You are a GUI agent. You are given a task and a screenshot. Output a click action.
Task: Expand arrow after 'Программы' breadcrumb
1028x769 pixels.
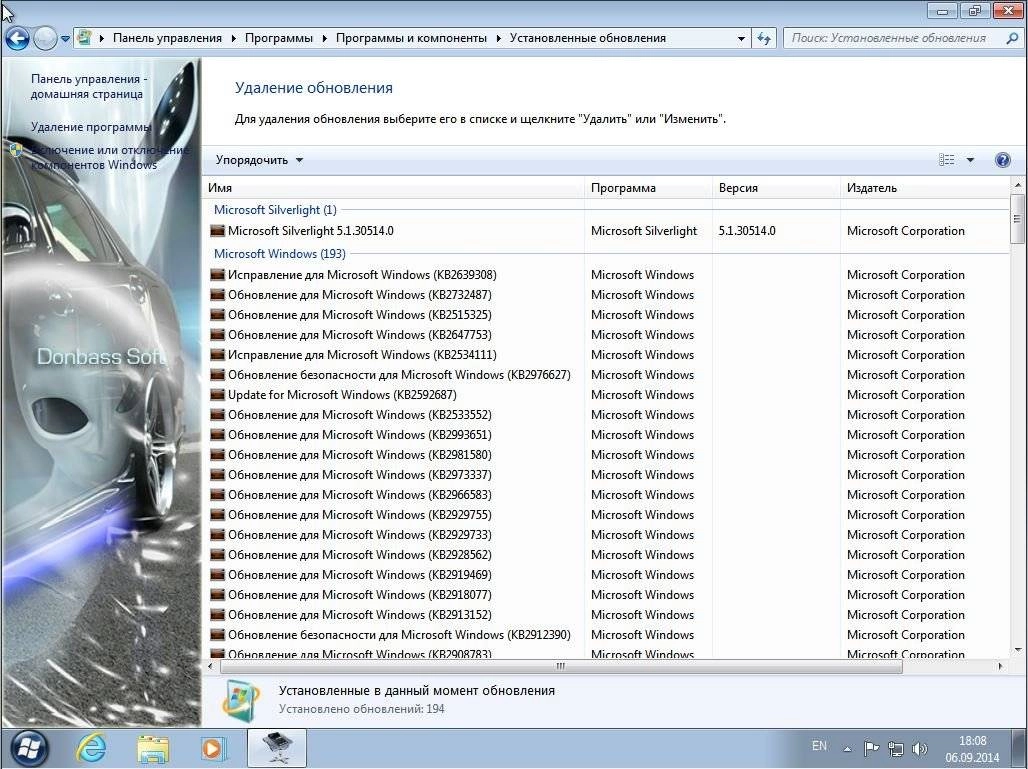324,39
